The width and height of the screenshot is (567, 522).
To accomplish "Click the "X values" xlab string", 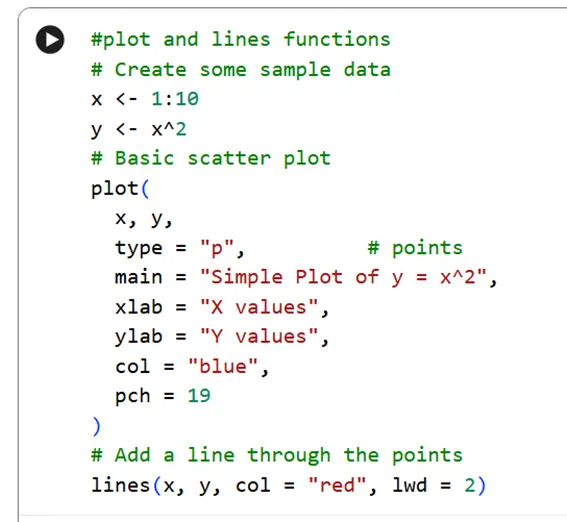I will (259, 307).
